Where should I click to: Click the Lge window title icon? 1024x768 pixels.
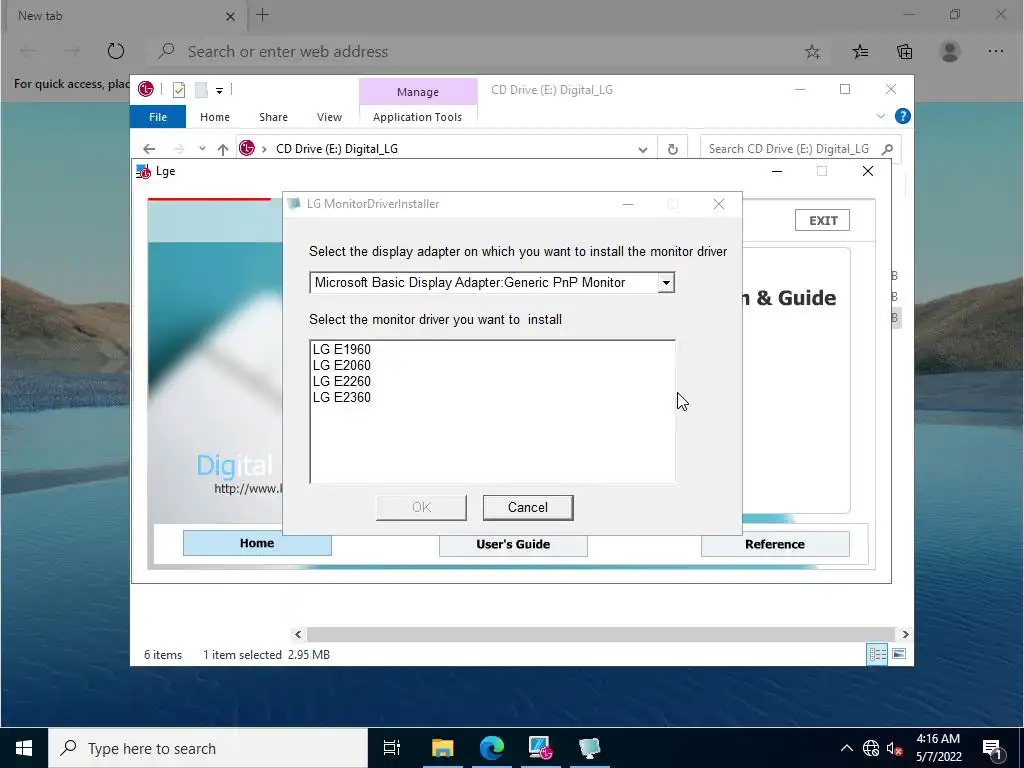click(143, 171)
